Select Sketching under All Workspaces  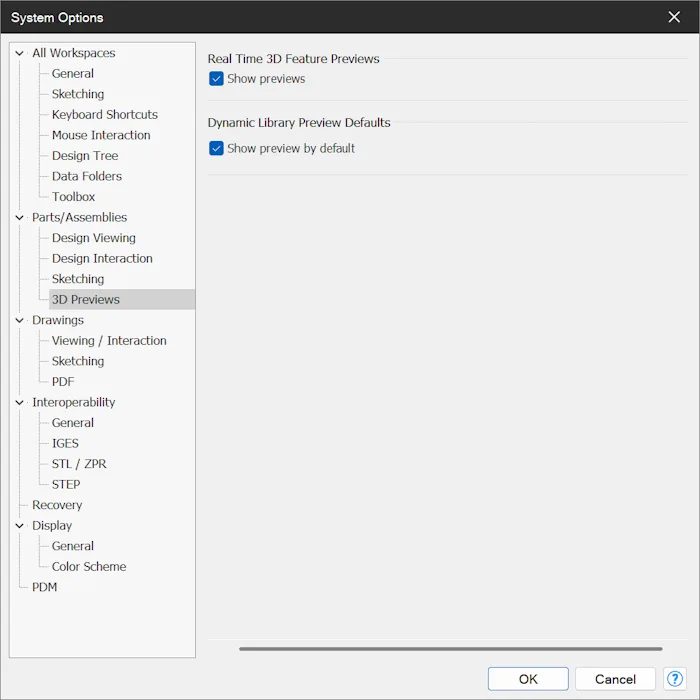click(x=78, y=94)
